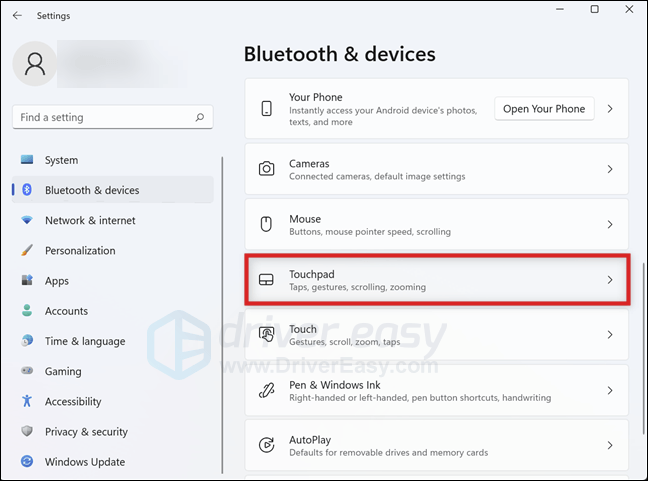Image resolution: width=648 pixels, height=481 pixels.
Task: Click the Touch gesture hand icon
Action: coord(267,334)
